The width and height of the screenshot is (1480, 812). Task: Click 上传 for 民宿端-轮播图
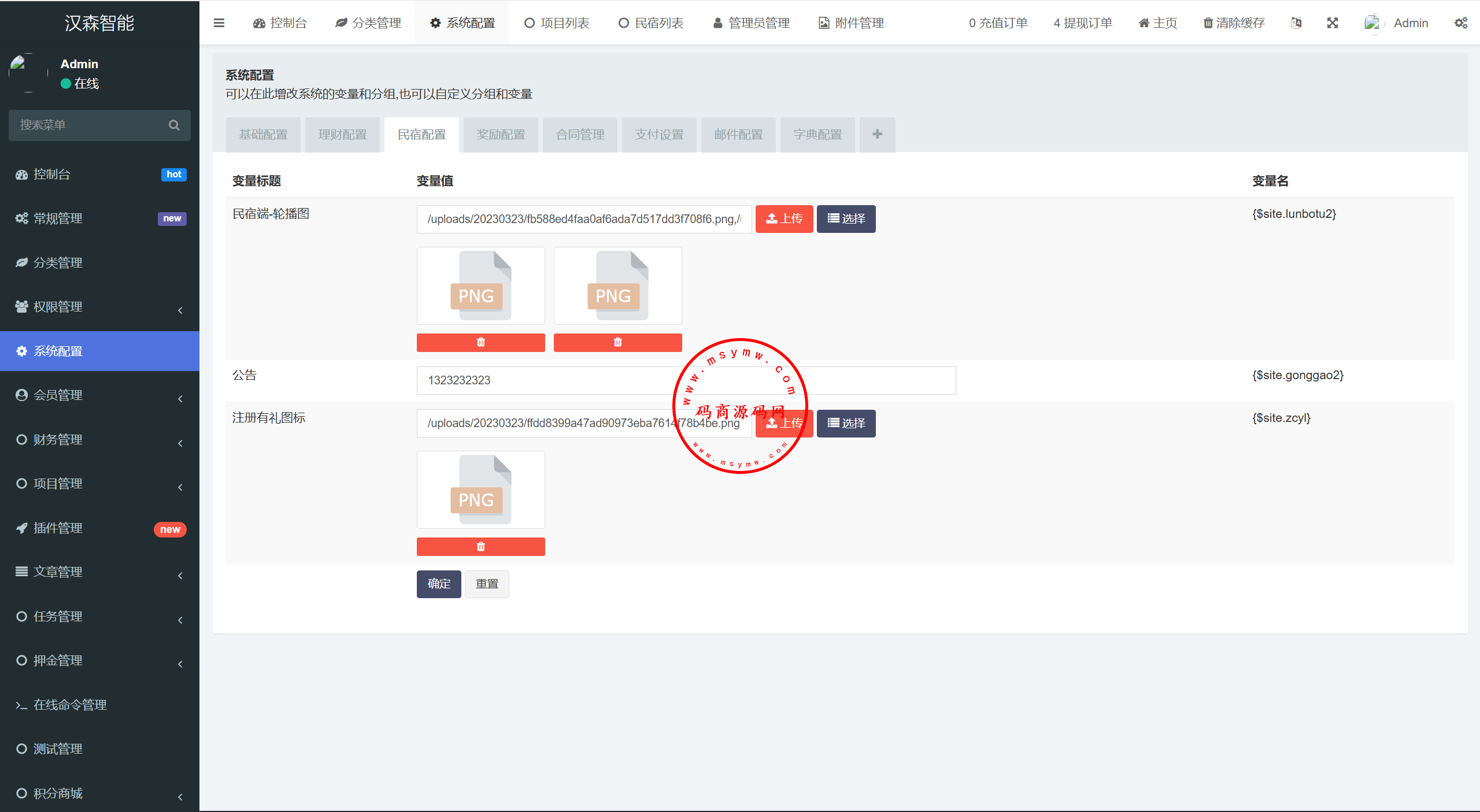coord(784,219)
